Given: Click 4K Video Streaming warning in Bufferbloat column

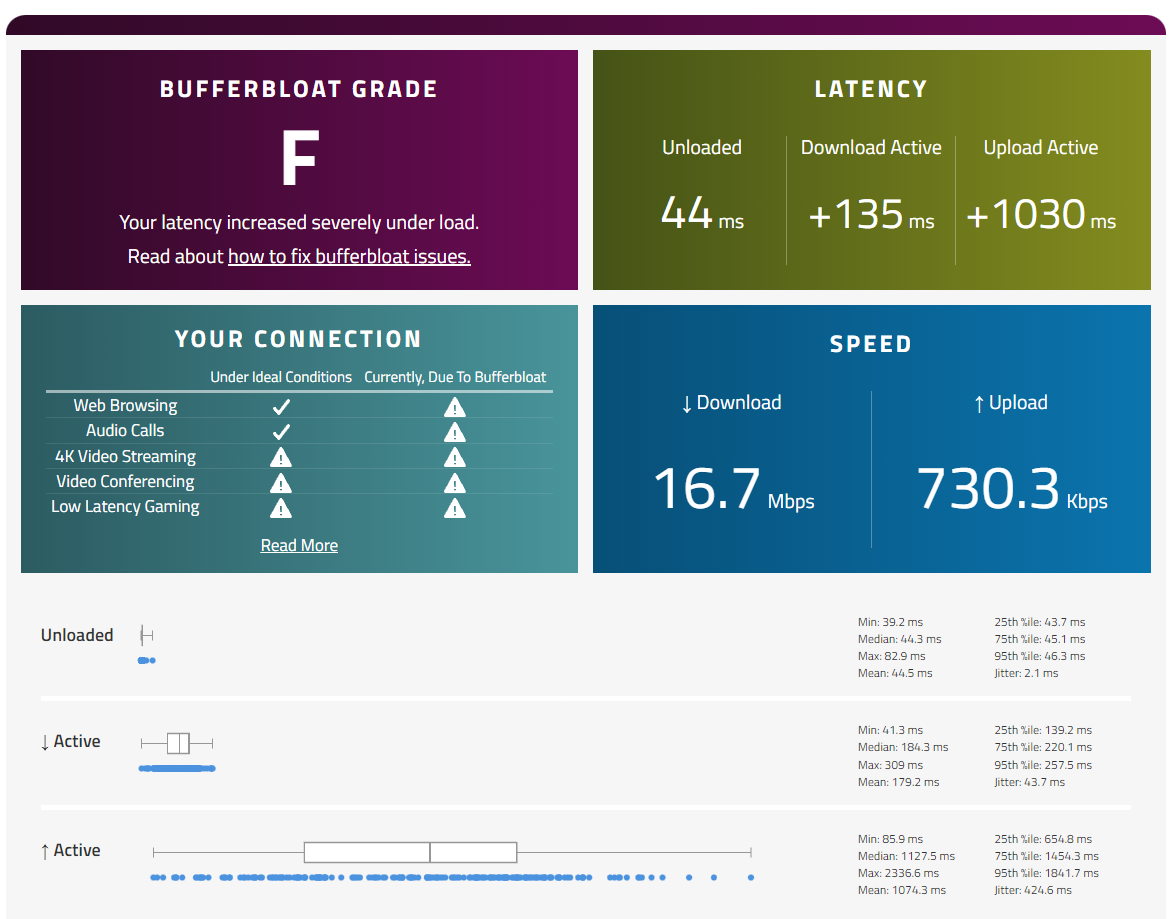Looking at the screenshot, I should pyautogui.click(x=455, y=457).
